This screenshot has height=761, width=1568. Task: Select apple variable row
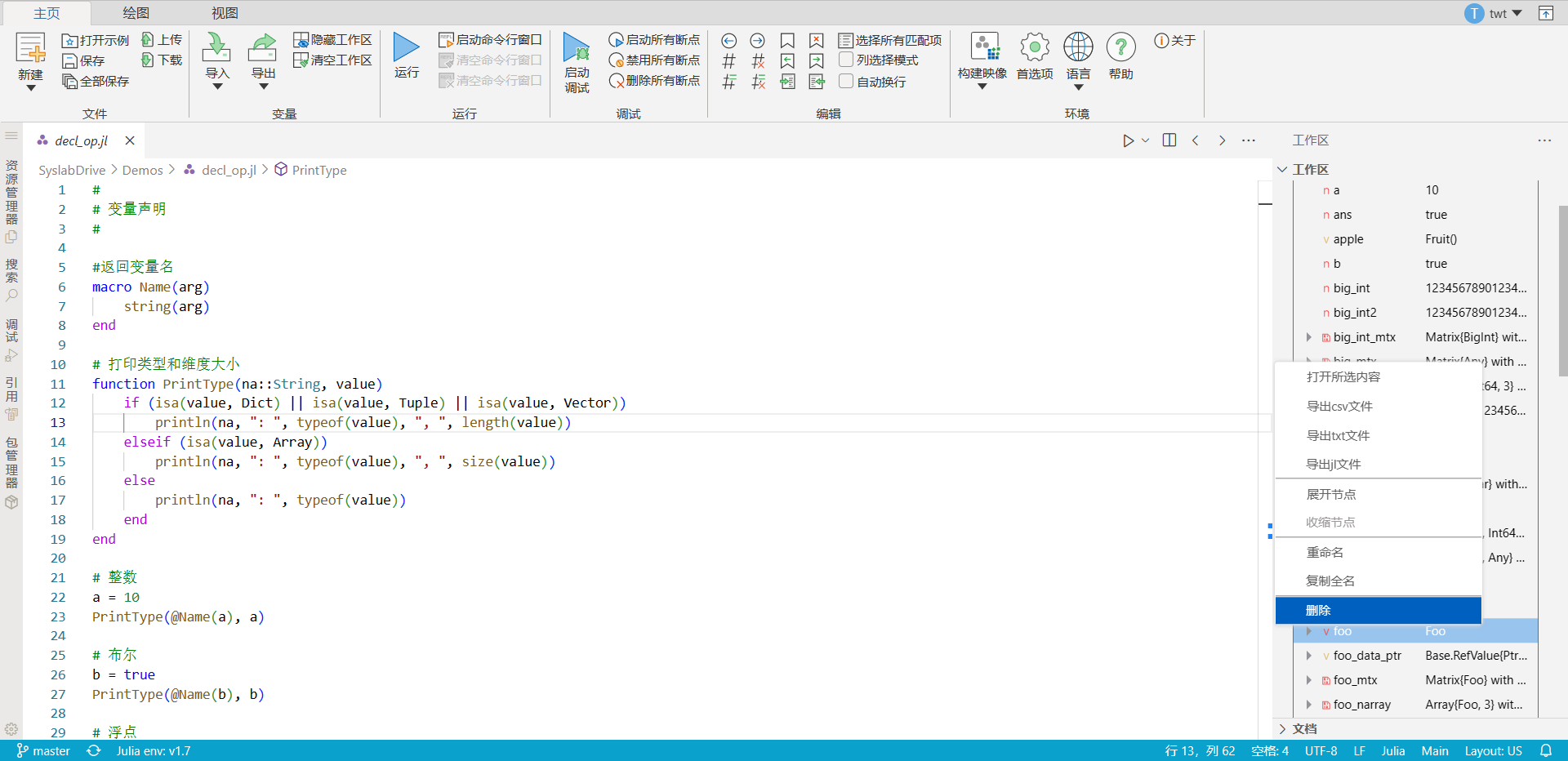coord(1416,239)
